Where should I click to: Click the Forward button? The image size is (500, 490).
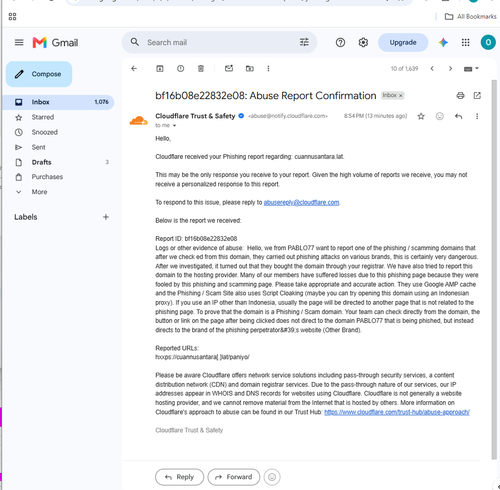click(233, 477)
